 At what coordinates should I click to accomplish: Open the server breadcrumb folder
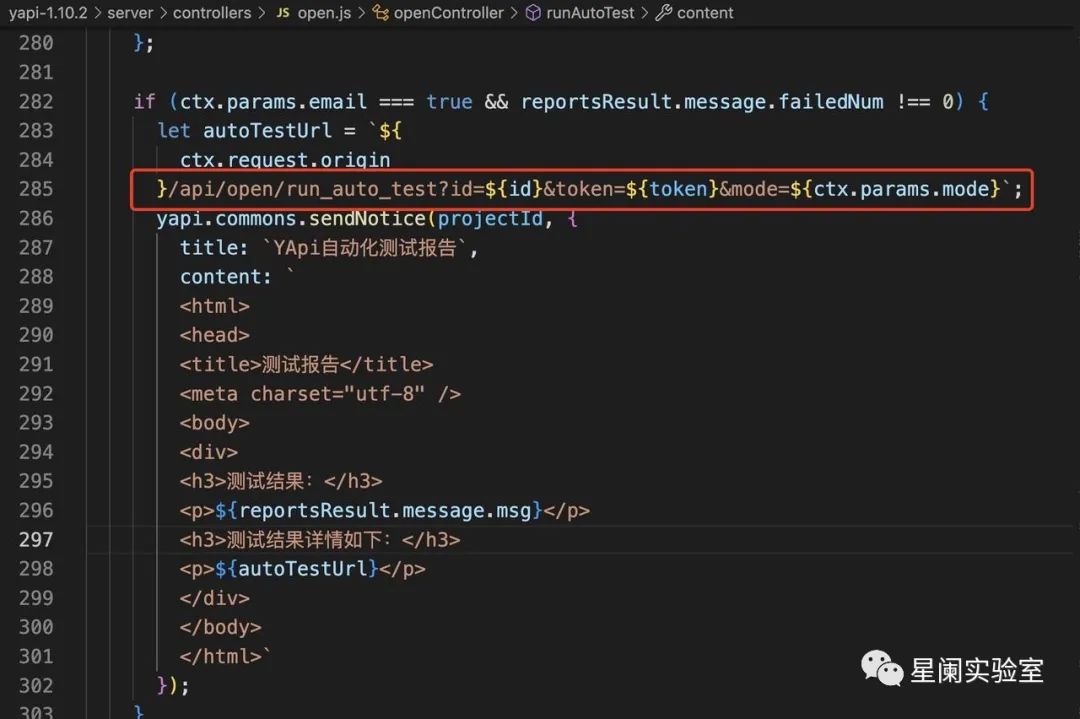click(131, 13)
